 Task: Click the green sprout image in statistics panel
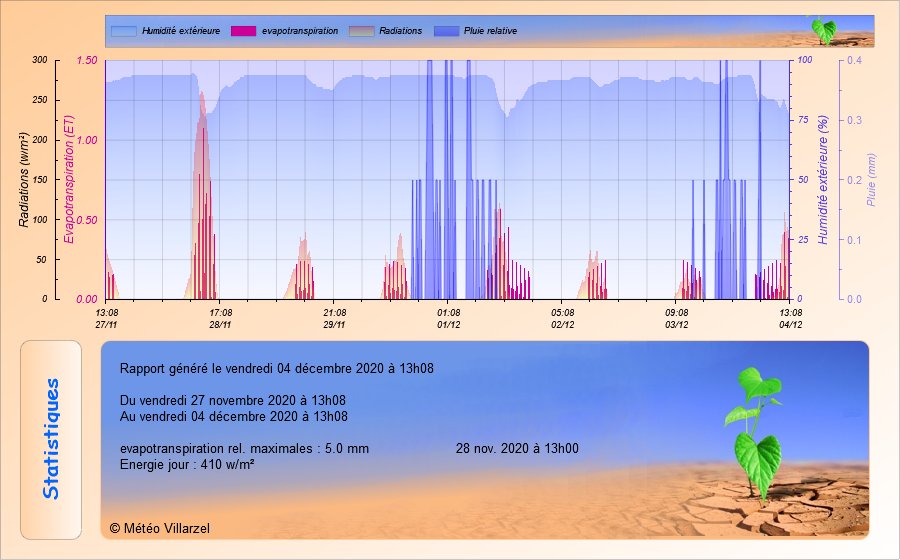click(x=755, y=434)
